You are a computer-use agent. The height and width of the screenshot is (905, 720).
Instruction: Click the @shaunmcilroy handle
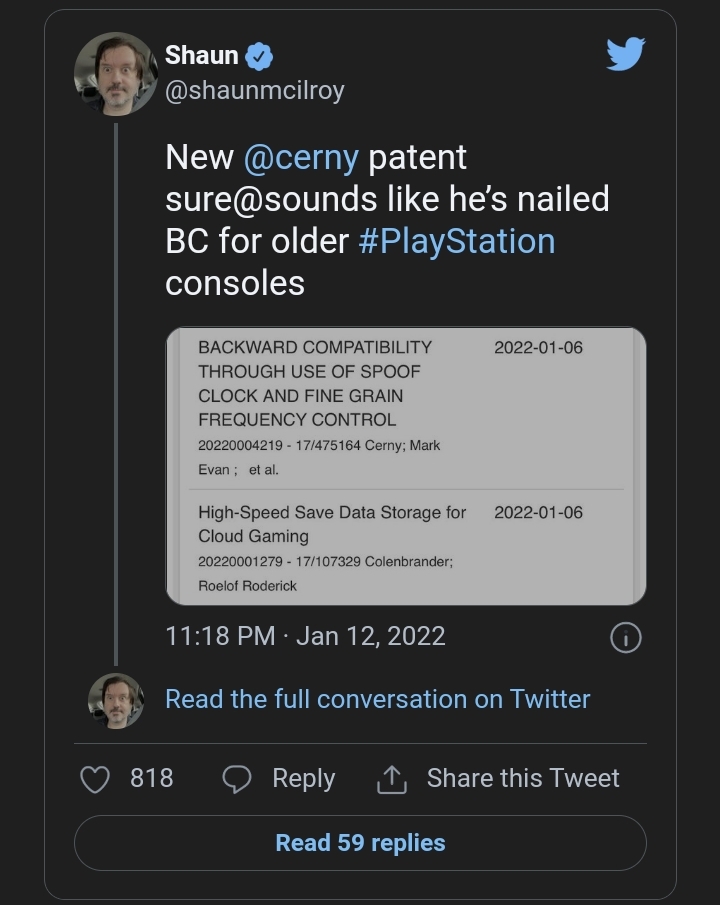(x=254, y=90)
